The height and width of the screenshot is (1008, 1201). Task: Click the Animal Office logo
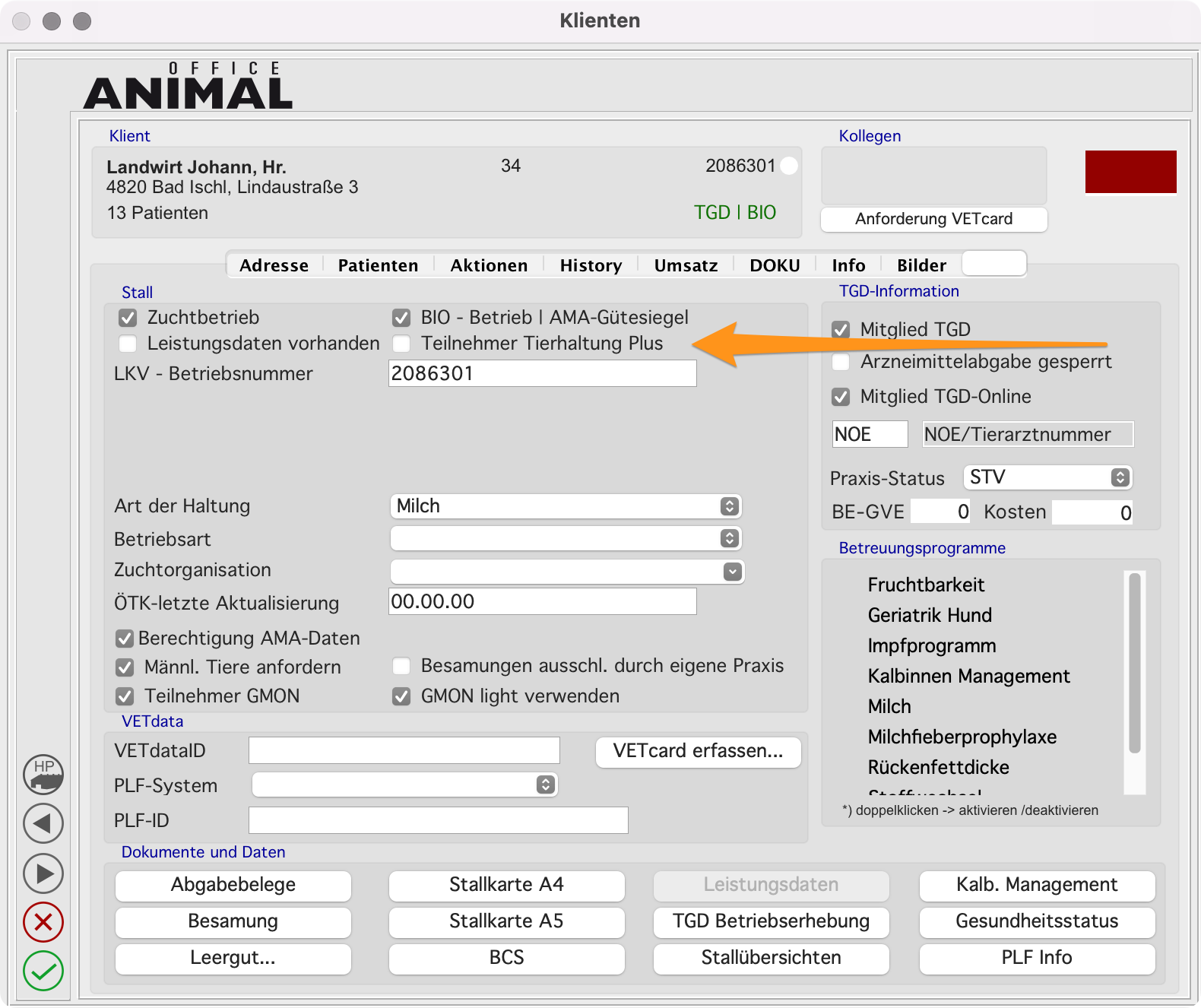click(188, 87)
